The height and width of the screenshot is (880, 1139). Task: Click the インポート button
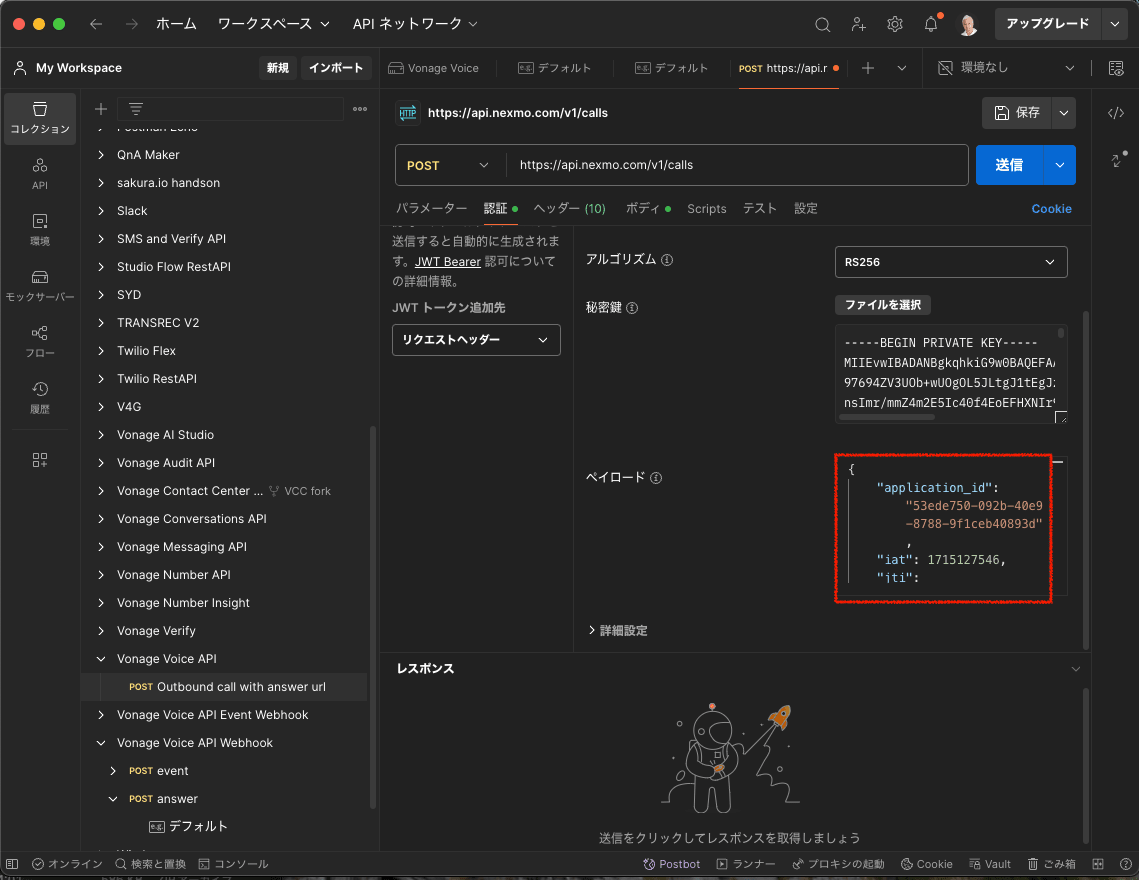click(334, 68)
